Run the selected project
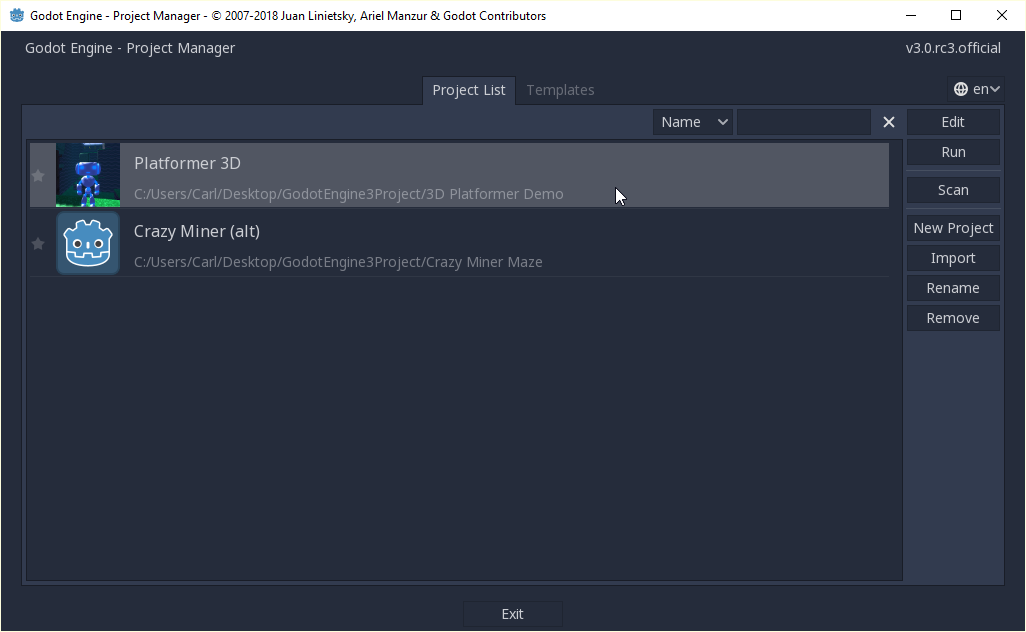Image resolution: width=1026 pixels, height=632 pixels. click(953, 152)
